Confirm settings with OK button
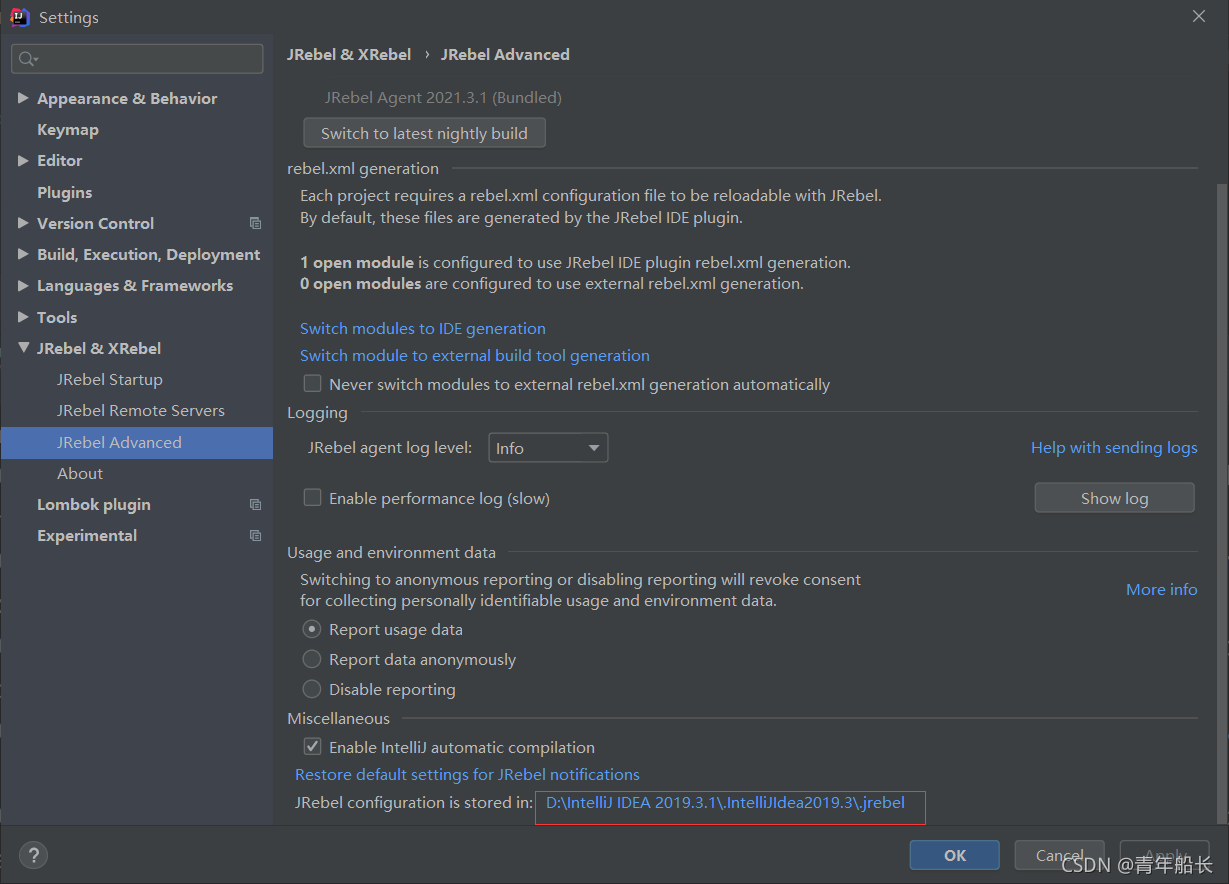 click(x=955, y=855)
